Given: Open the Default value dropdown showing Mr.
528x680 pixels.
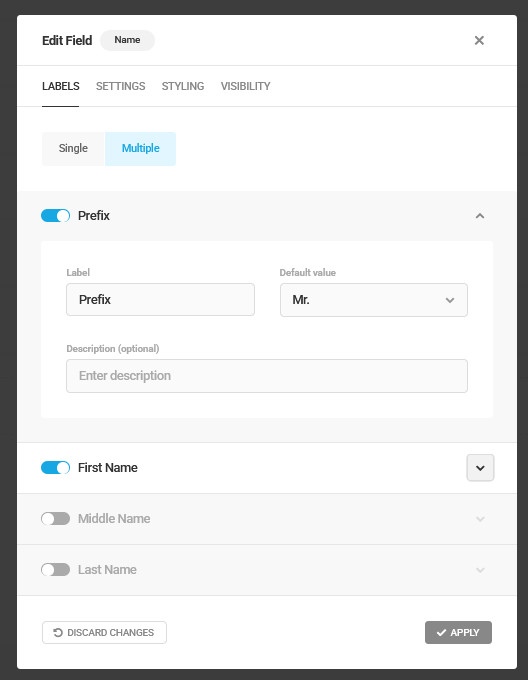Looking at the screenshot, I should click(x=374, y=300).
